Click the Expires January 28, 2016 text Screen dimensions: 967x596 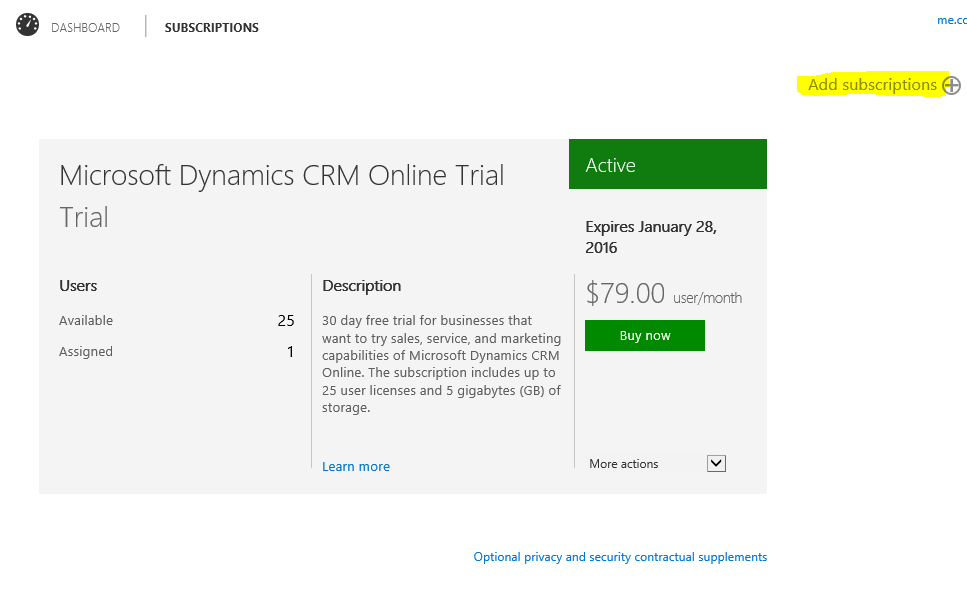click(651, 237)
